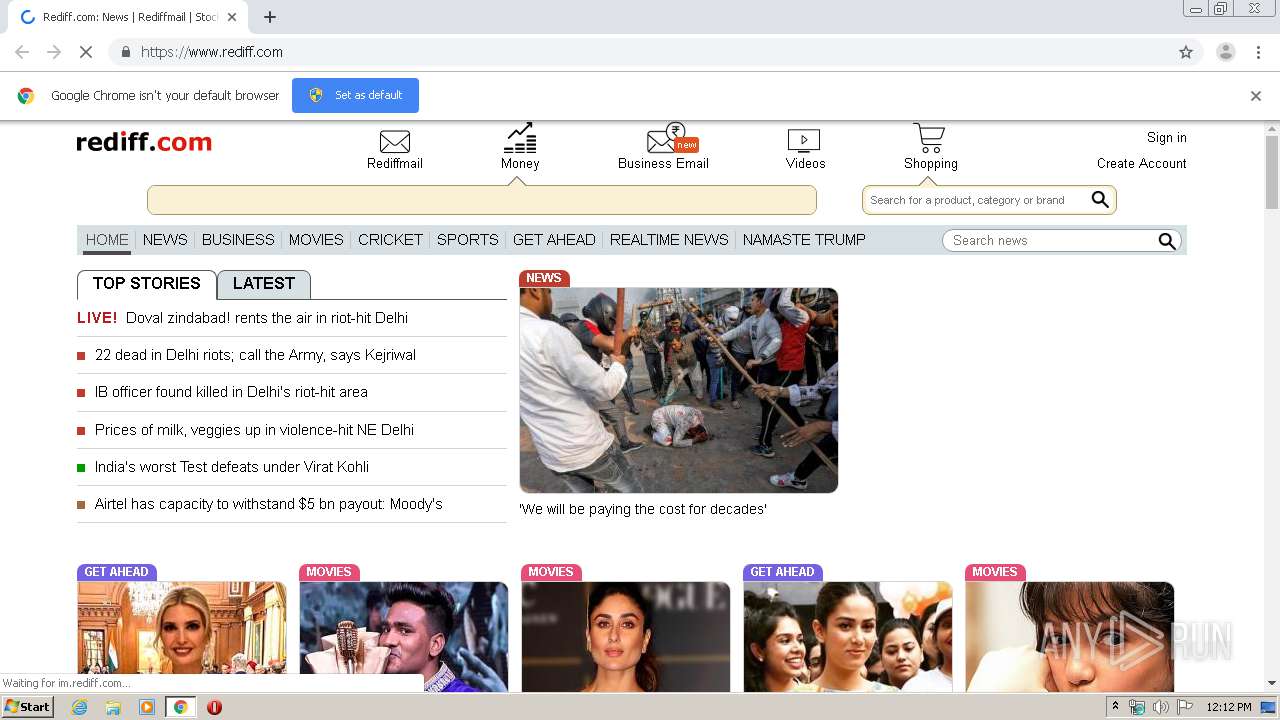Select HOME in navigation bar
The width and height of the screenshot is (1280, 720).
[107, 240]
